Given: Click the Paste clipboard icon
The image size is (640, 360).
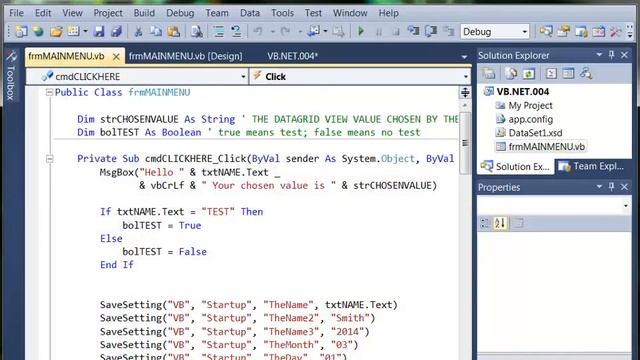Looking at the screenshot, I should 173,31.
